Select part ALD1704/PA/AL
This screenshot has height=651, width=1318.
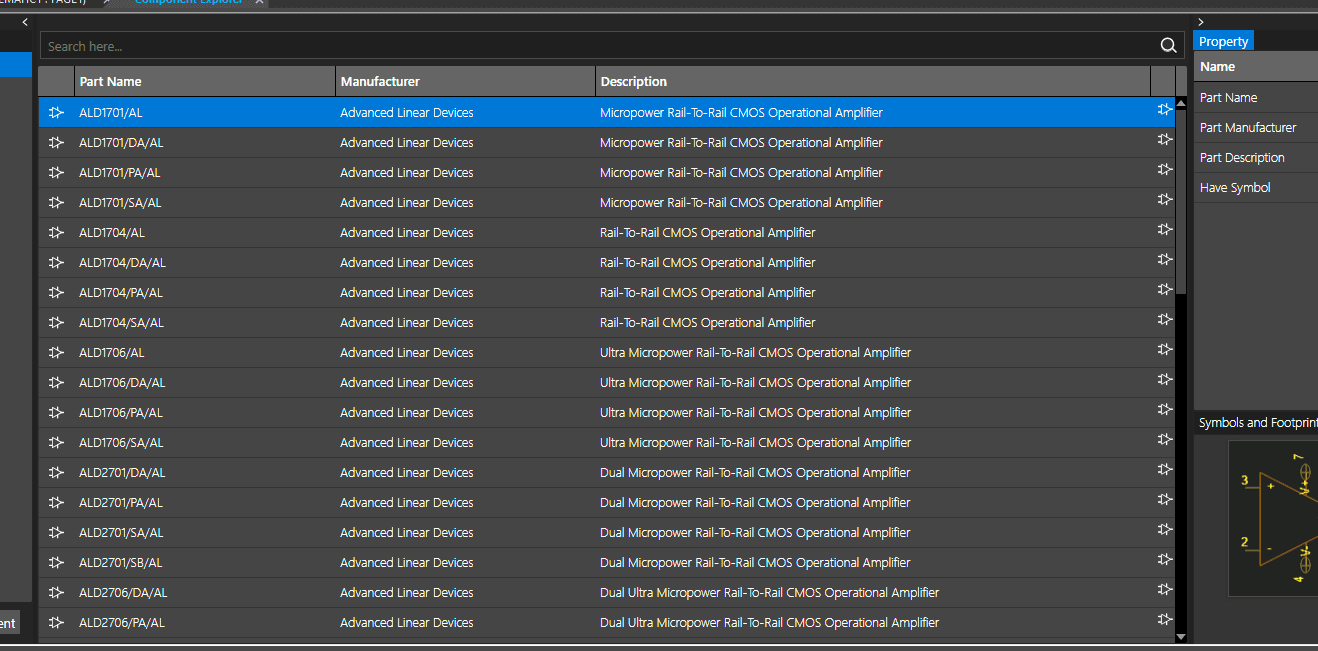click(121, 292)
